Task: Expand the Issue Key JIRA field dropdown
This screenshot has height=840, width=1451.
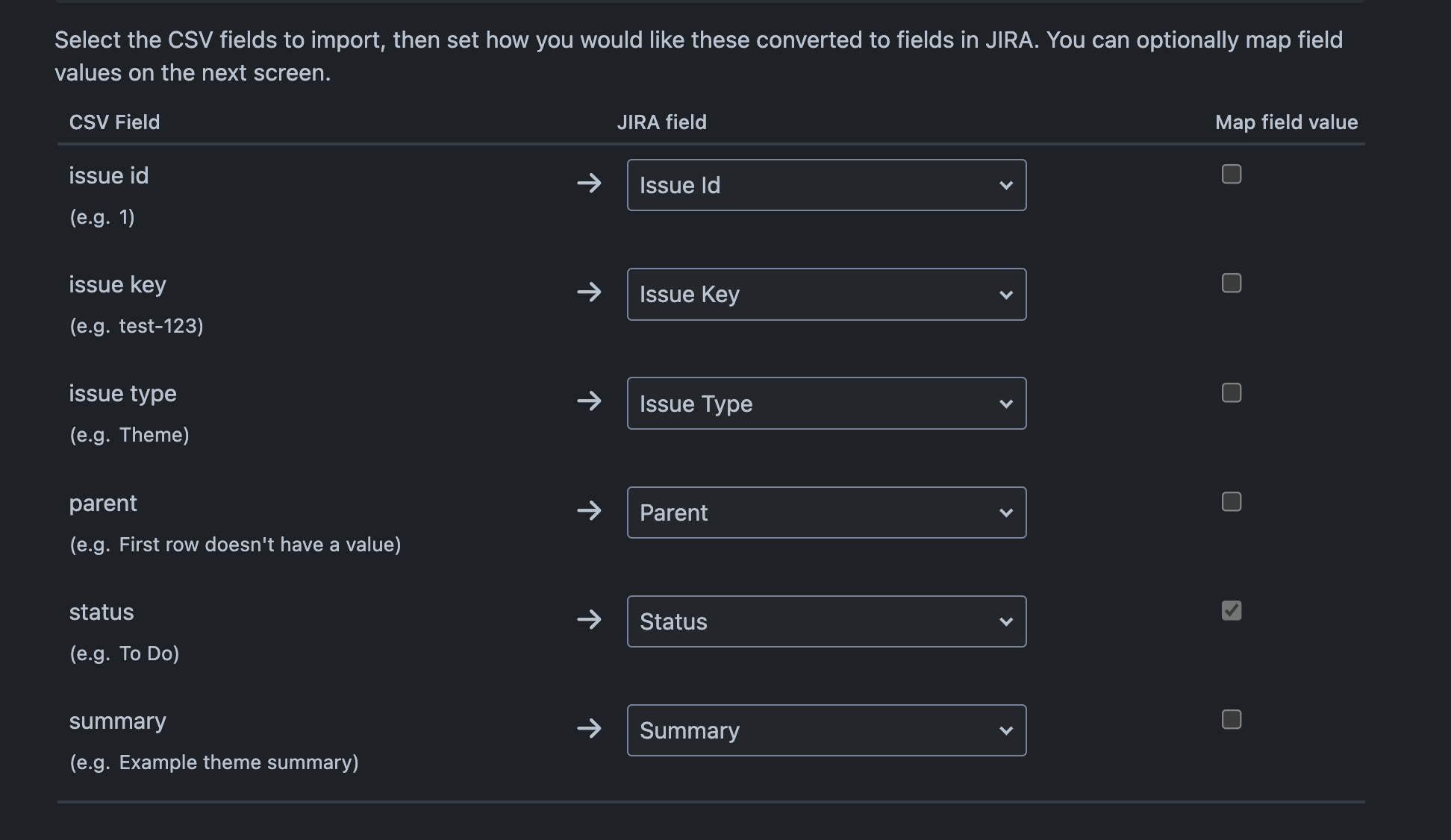Action: point(826,295)
